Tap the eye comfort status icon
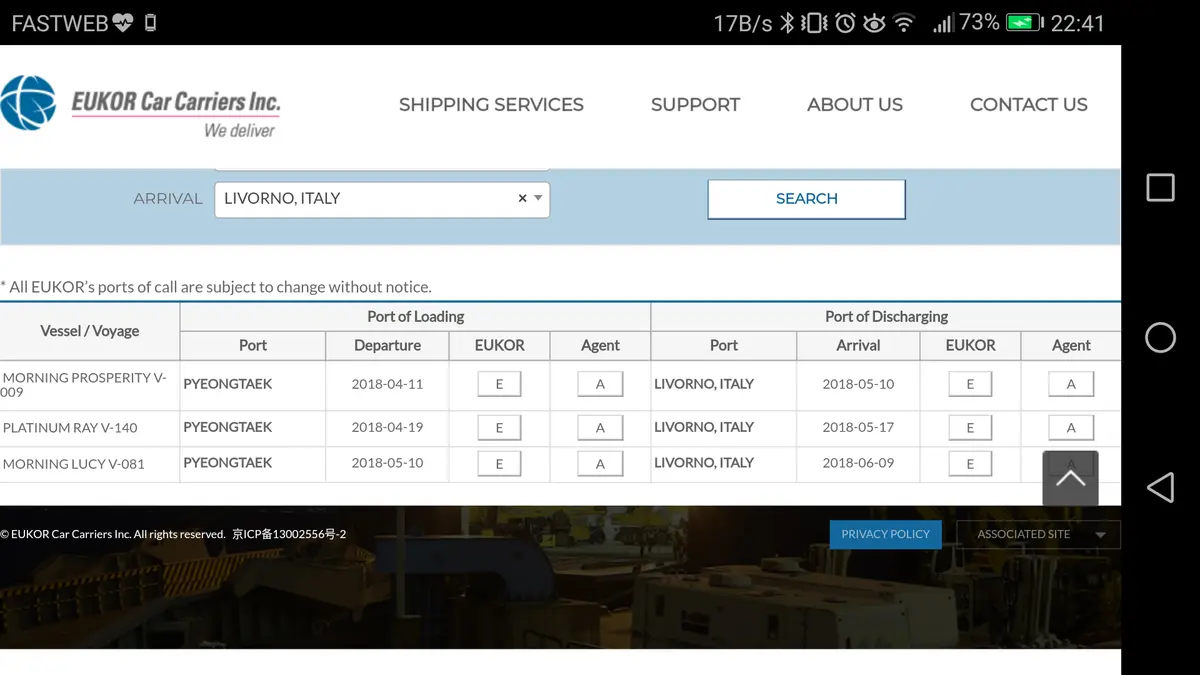This screenshot has width=1200, height=675. [874, 22]
